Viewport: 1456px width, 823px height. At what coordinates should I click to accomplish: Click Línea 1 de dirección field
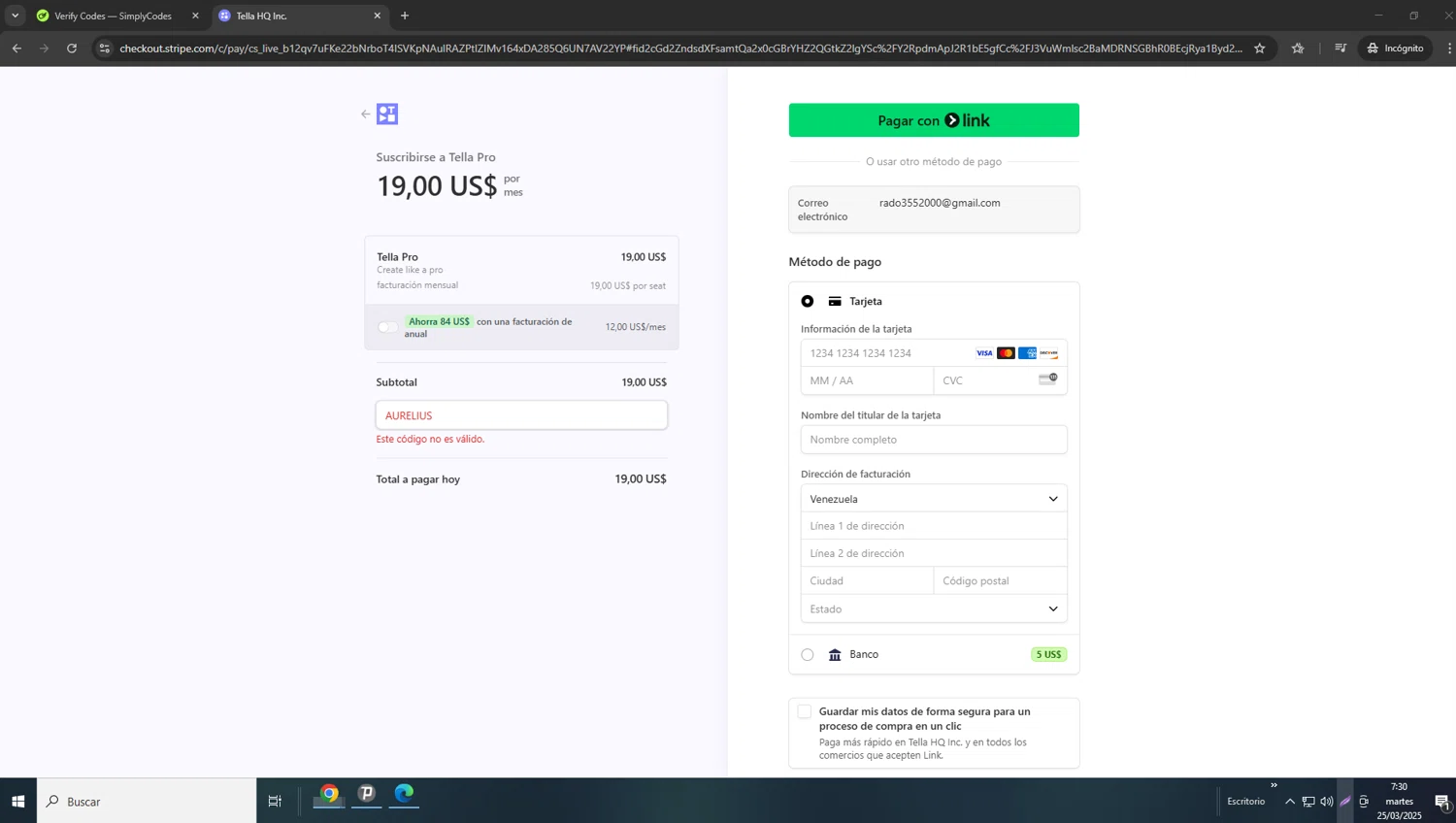pos(934,526)
